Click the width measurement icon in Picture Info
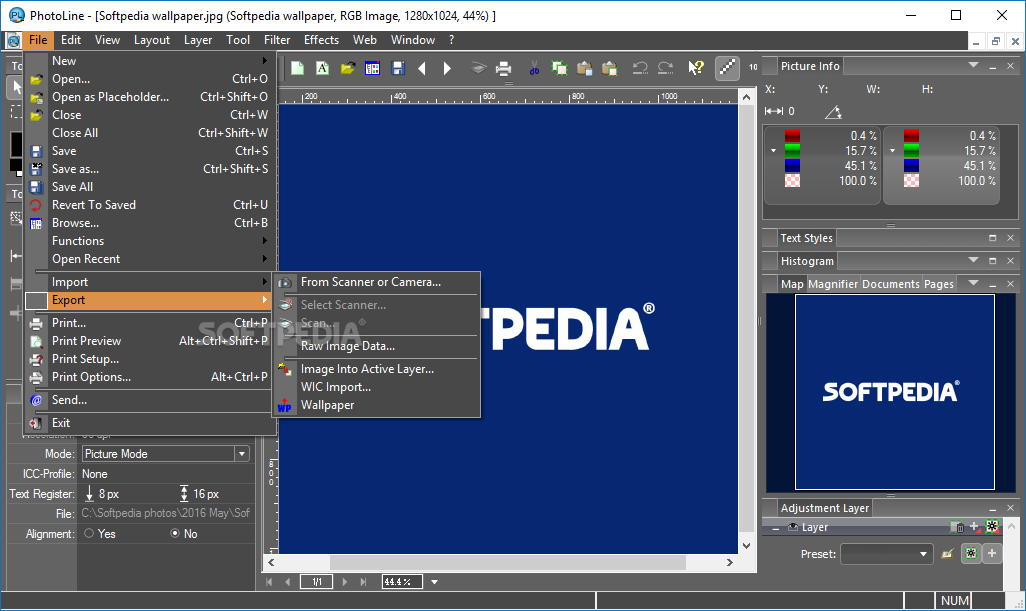Image resolution: width=1026 pixels, height=611 pixels. point(774,111)
